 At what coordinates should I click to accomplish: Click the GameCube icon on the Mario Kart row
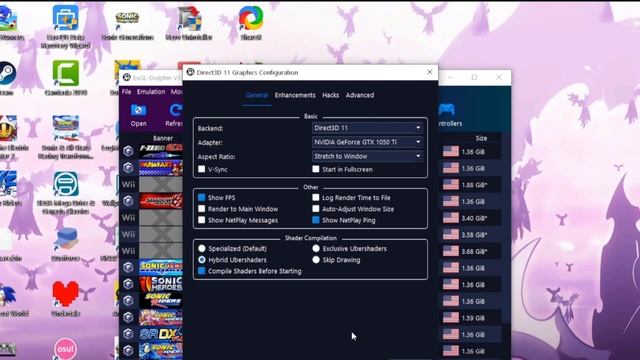[x=128, y=168]
